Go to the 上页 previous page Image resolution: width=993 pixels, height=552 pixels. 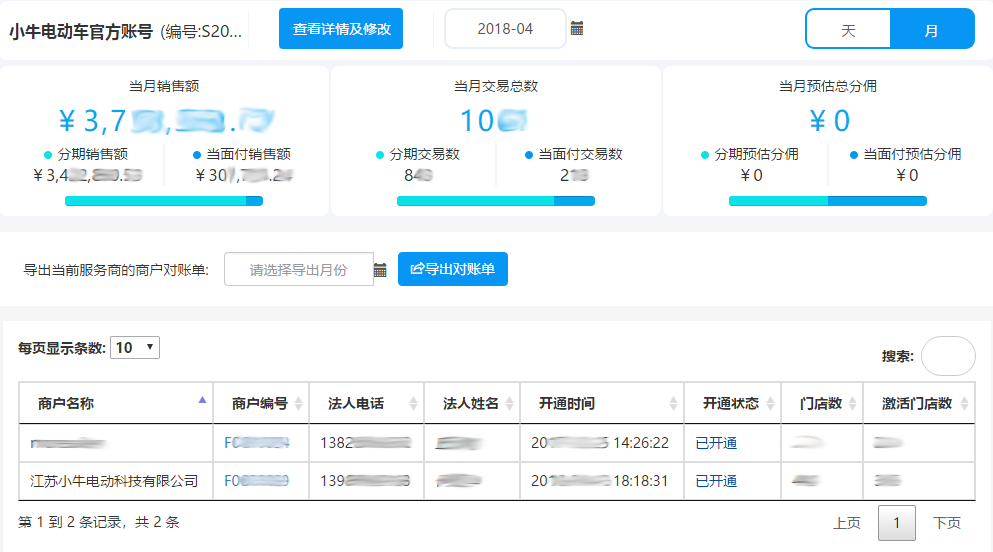[847, 523]
